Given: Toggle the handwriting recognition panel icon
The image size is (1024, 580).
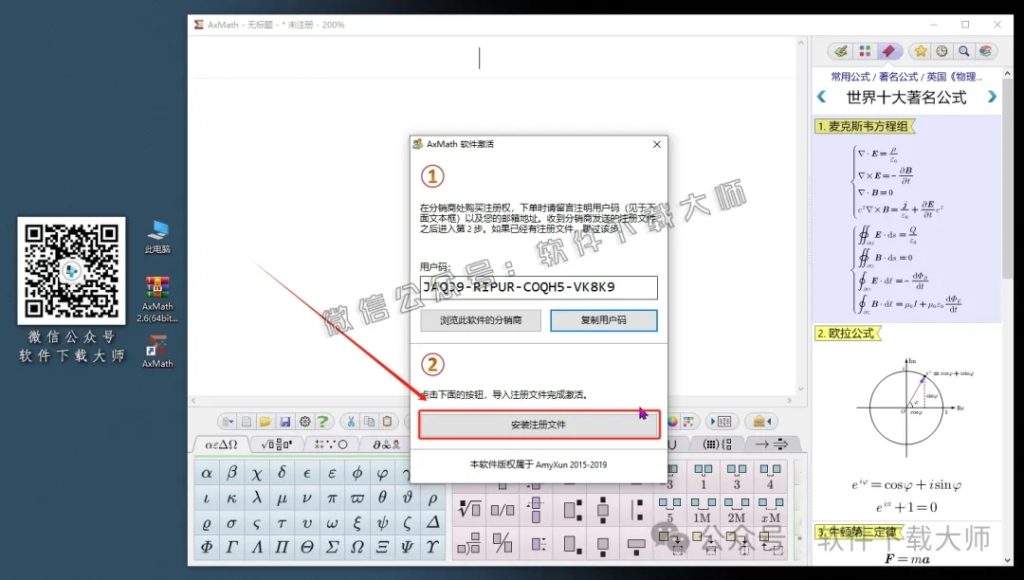Looking at the screenshot, I should (x=842, y=50).
